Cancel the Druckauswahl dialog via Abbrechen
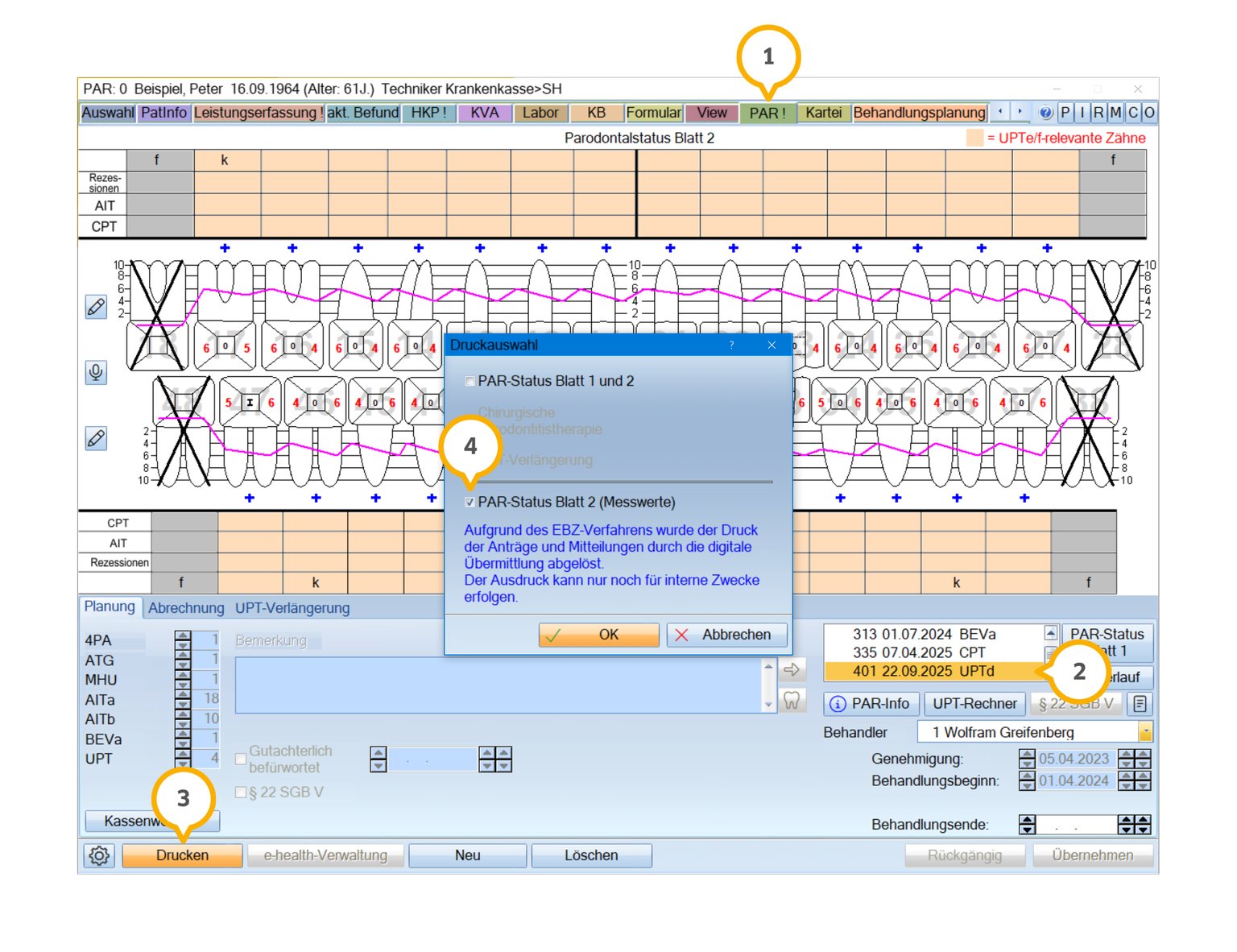Screen dimensions: 1237x952 (726, 635)
